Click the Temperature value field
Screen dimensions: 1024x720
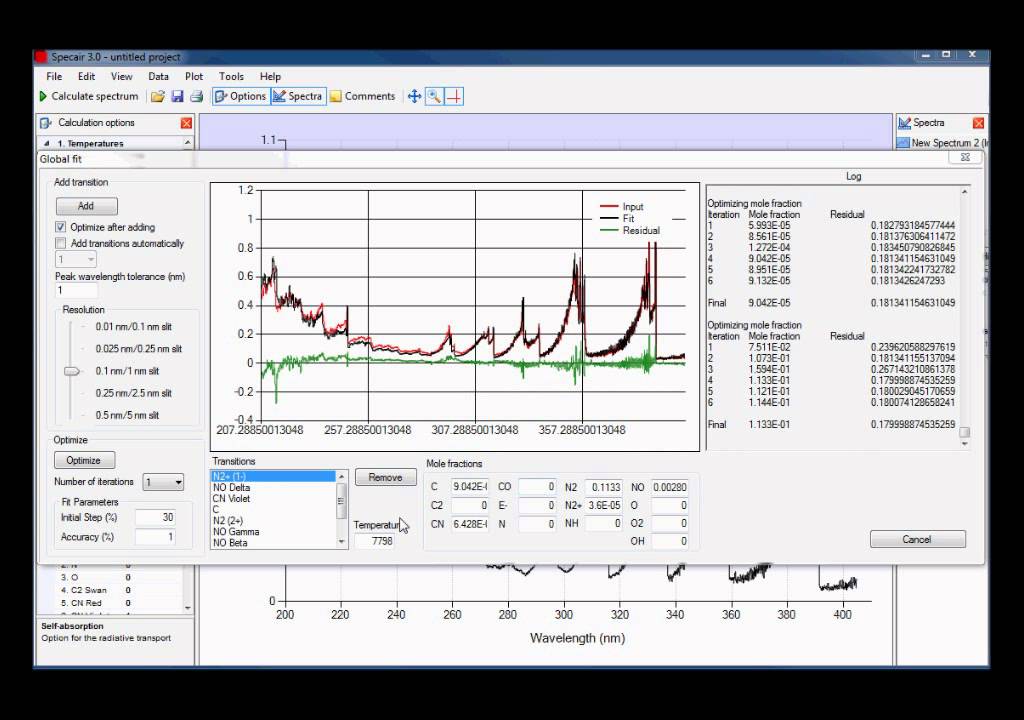pos(374,541)
